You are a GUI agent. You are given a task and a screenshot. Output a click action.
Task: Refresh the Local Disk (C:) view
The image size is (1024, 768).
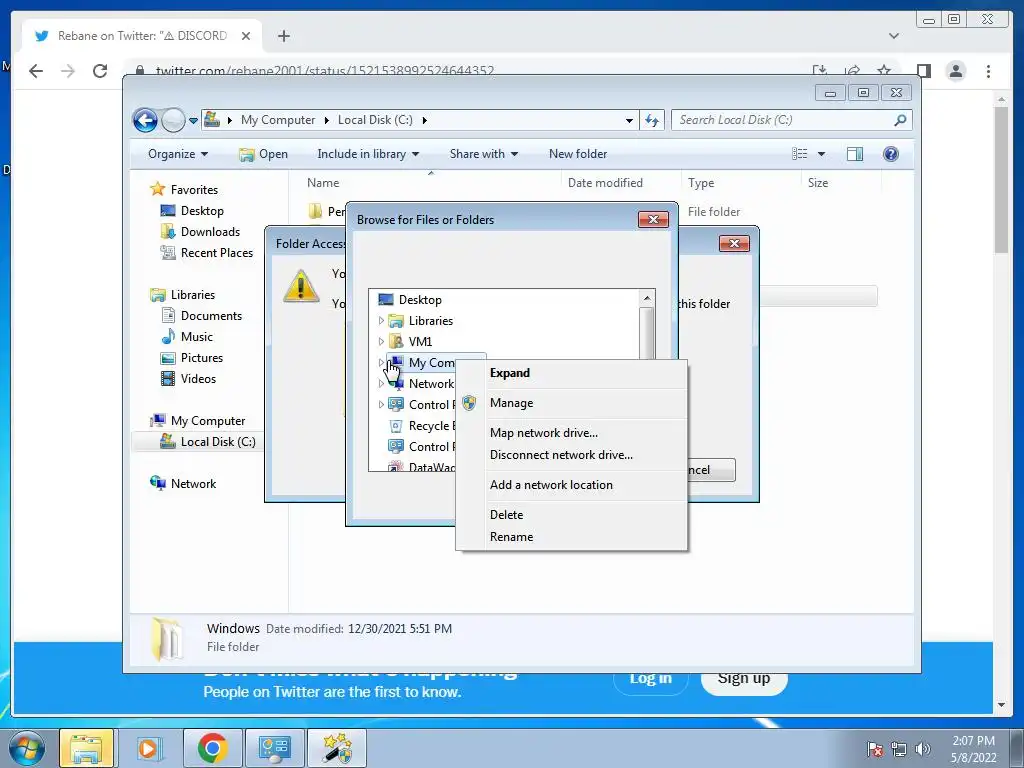(652, 120)
